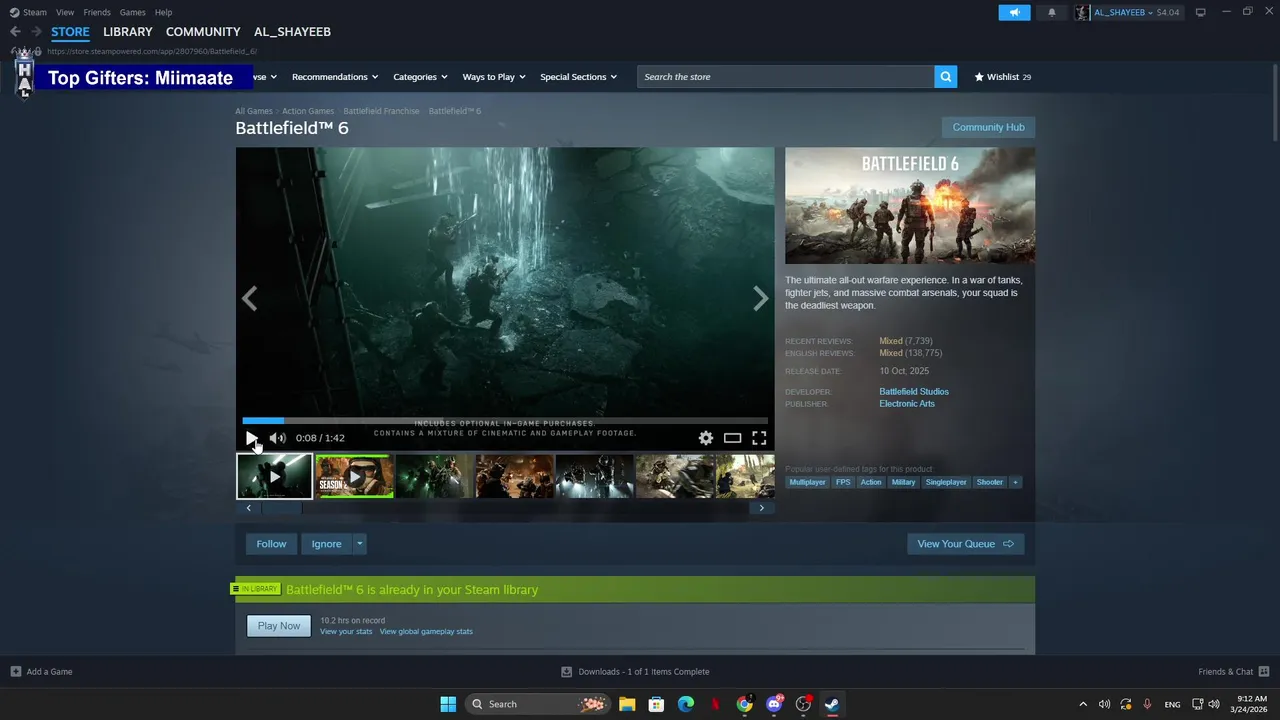Screen dimensions: 1280x720
Task: Open View global gameplay stats link
Action: click(426, 632)
